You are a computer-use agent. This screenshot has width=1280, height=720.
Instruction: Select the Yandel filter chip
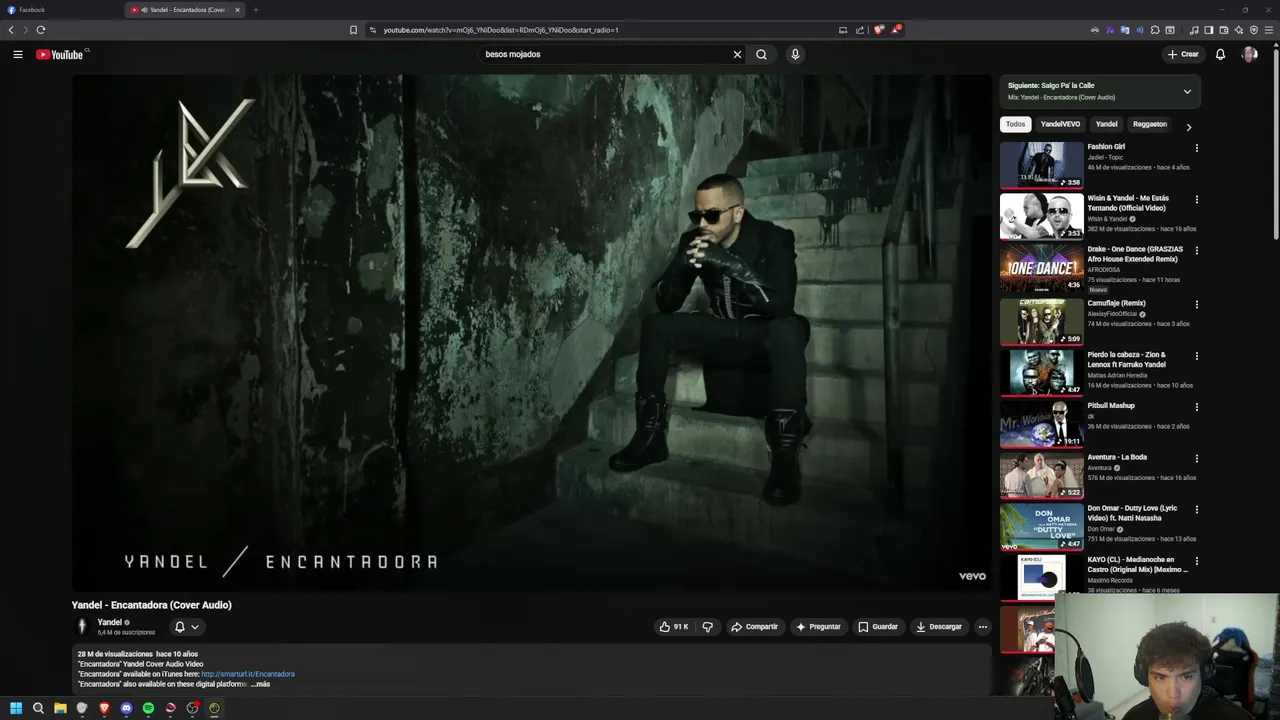pyautogui.click(x=1106, y=124)
